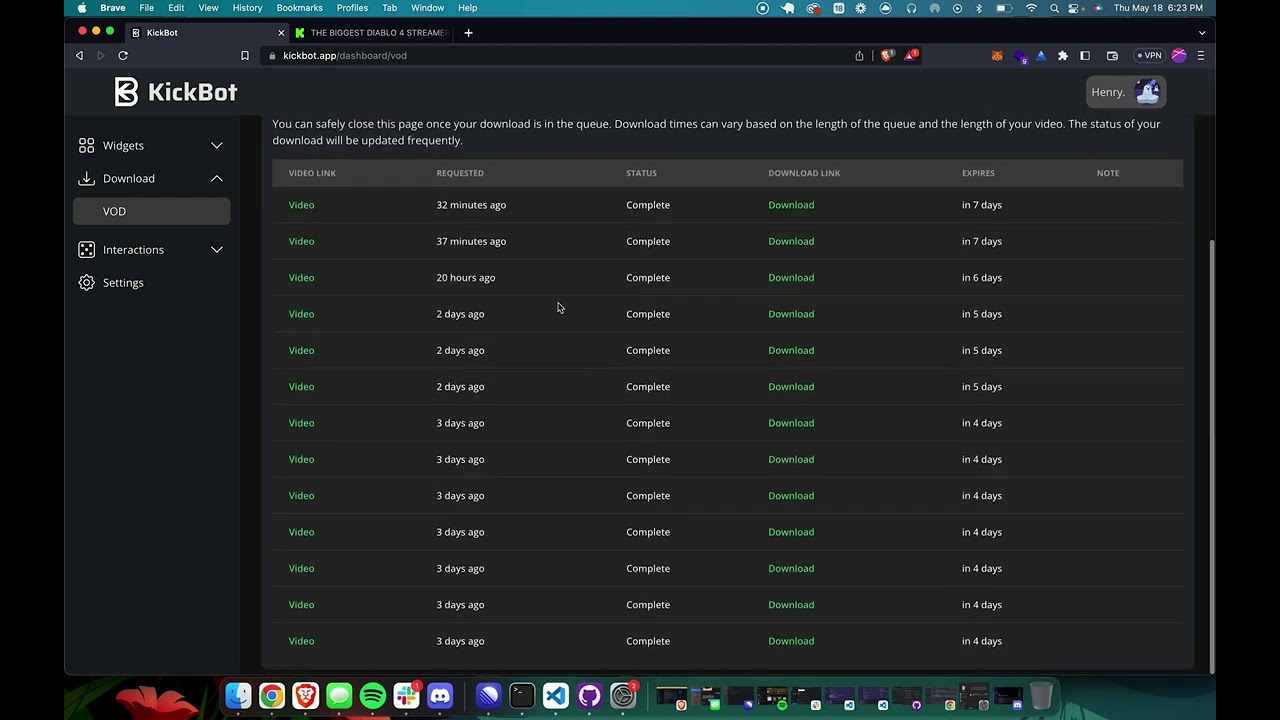This screenshot has width=1280, height=720.
Task: Open Terminal from the dock
Action: 522,696
